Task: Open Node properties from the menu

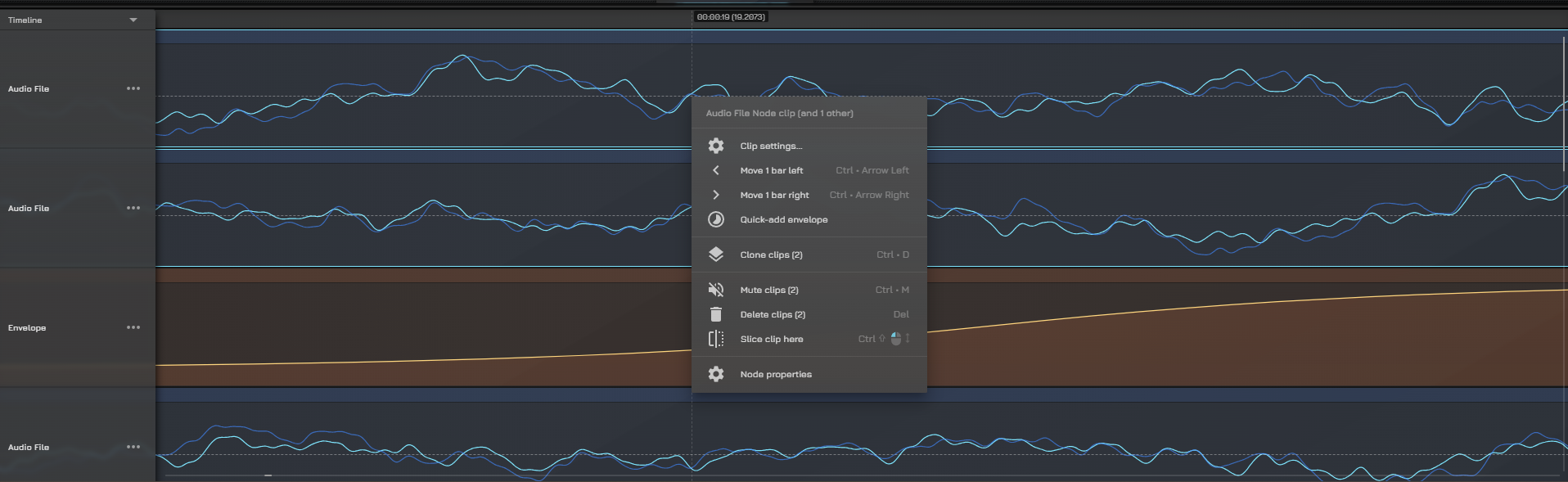Action: click(x=809, y=374)
